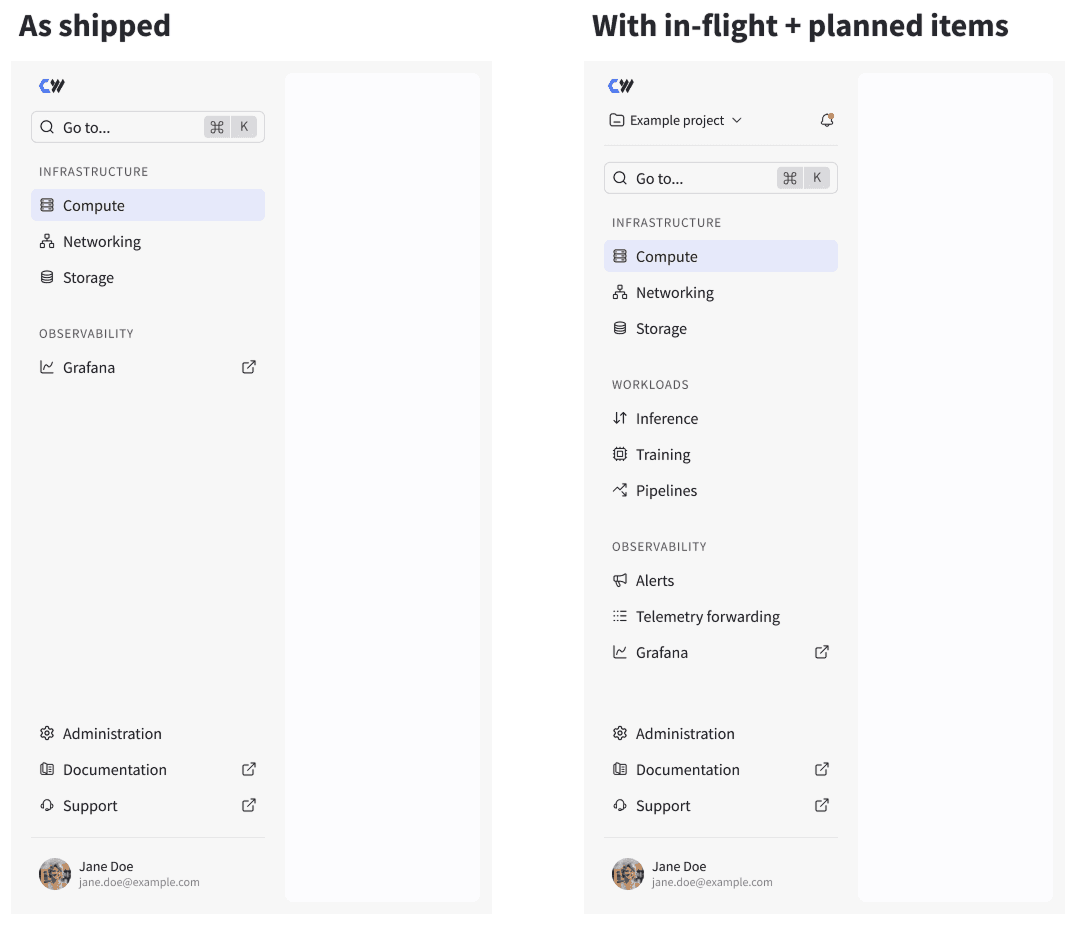This screenshot has height=928, width=1078.
Task: Select the Training gear icon
Action: (x=620, y=454)
